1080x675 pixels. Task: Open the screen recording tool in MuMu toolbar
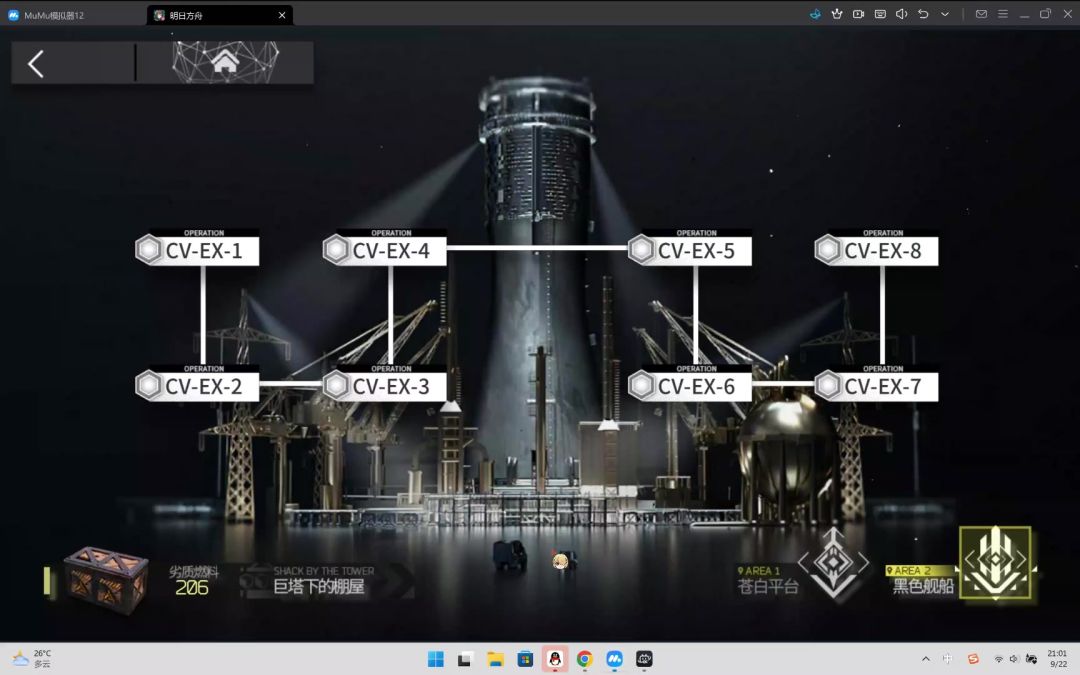pyautogui.click(x=858, y=14)
